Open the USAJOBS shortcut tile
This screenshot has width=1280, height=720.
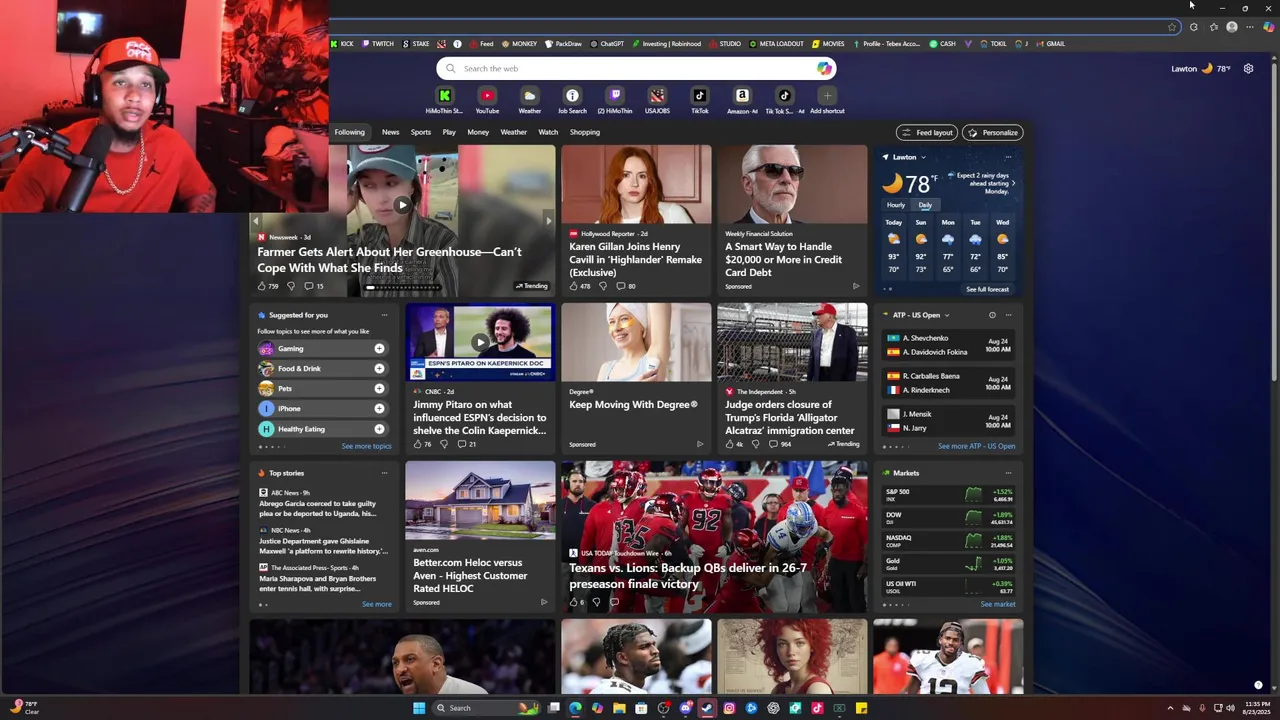point(657,100)
